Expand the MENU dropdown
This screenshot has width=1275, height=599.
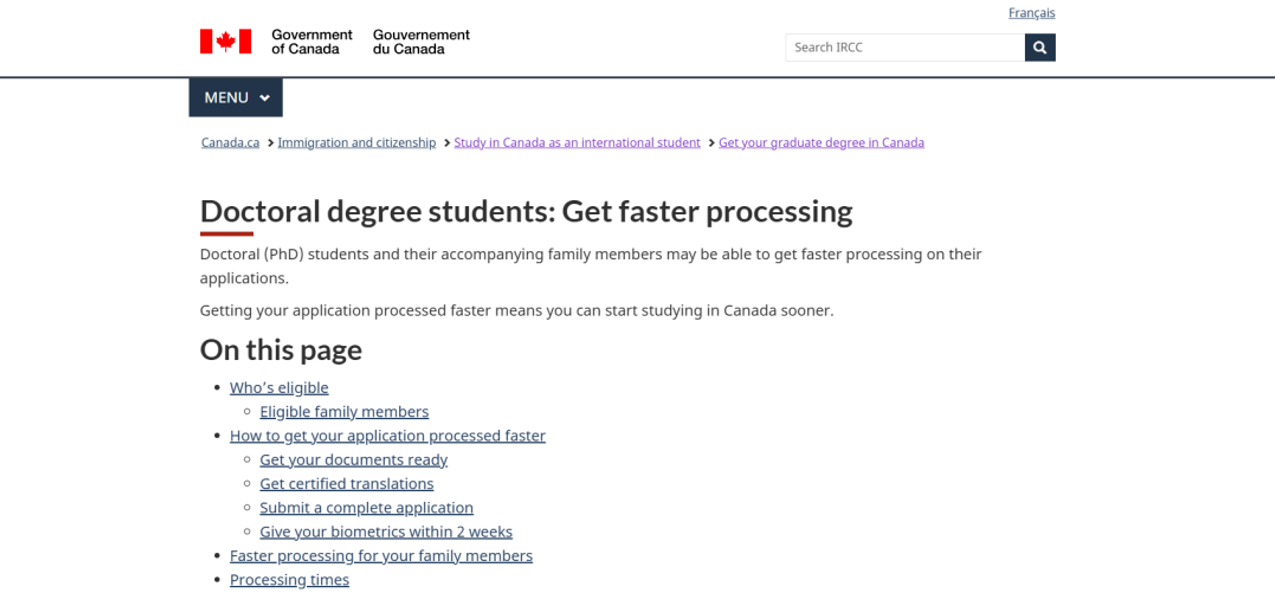(x=236, y=98)
